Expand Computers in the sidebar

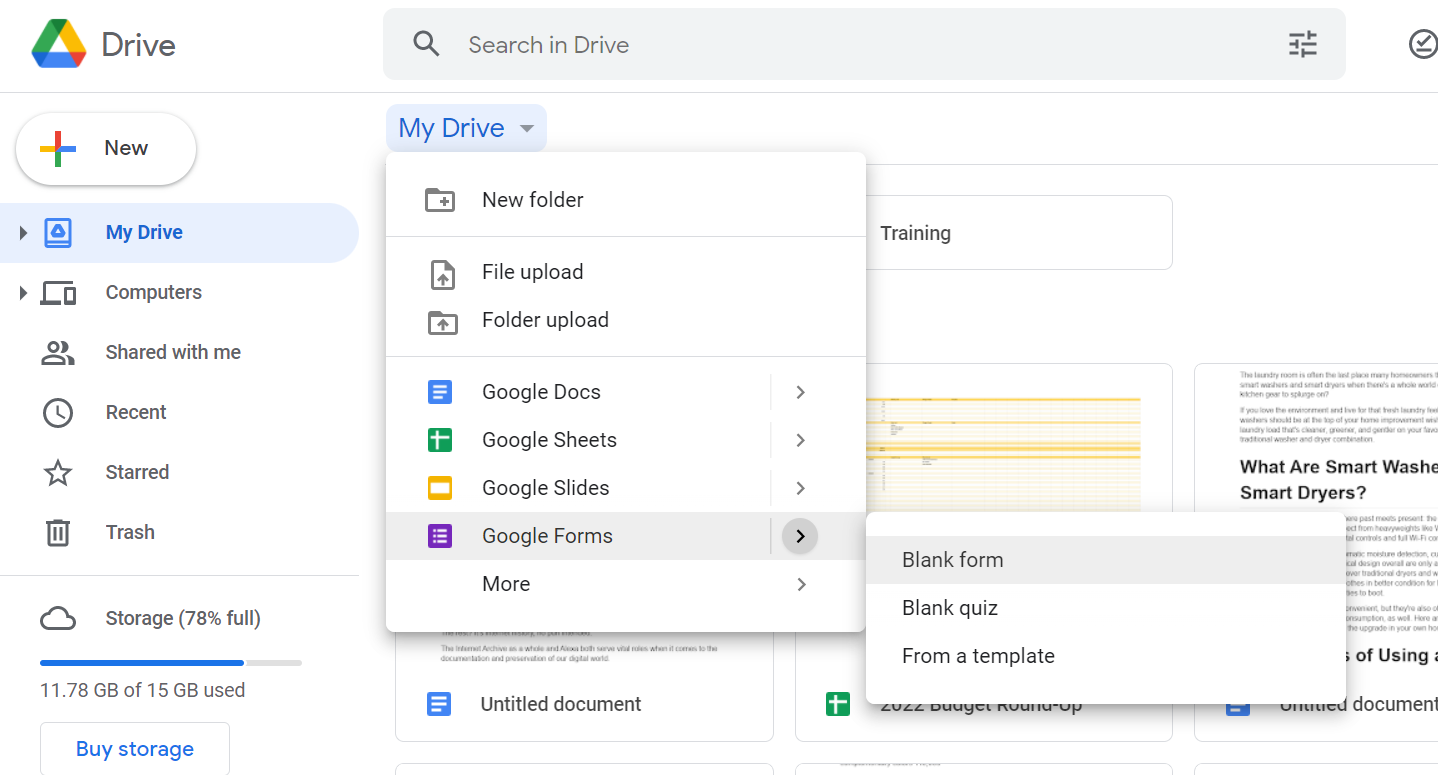click(x=22, y=292)
